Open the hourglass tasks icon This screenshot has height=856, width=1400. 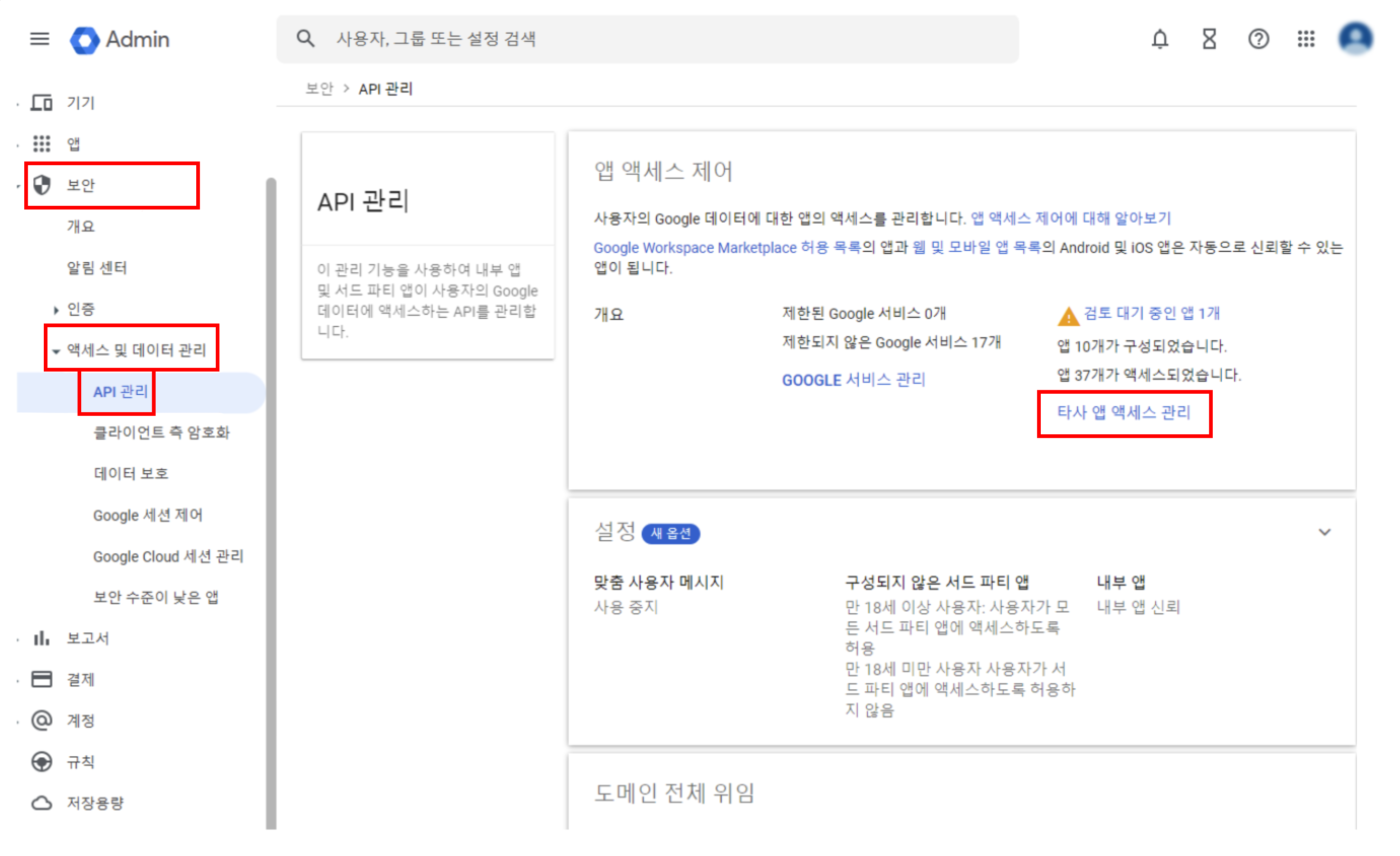pyautogui.click(x=1209, y=39)
